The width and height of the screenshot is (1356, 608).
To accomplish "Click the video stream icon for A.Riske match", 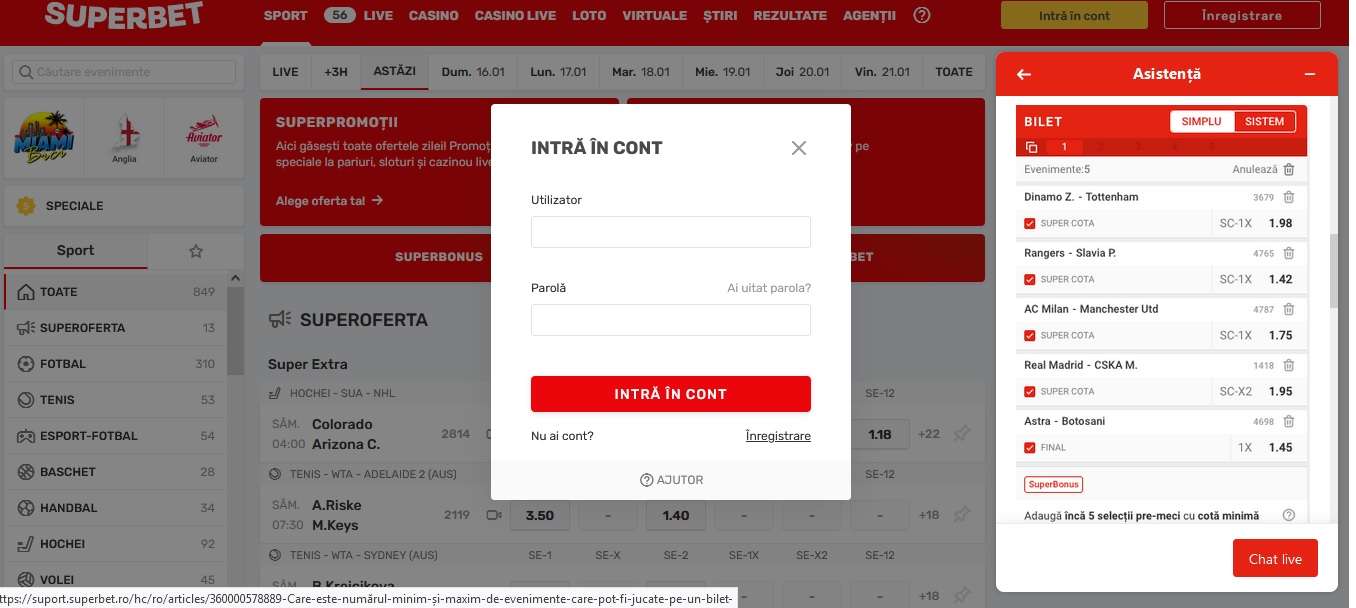I will (493, 515).
